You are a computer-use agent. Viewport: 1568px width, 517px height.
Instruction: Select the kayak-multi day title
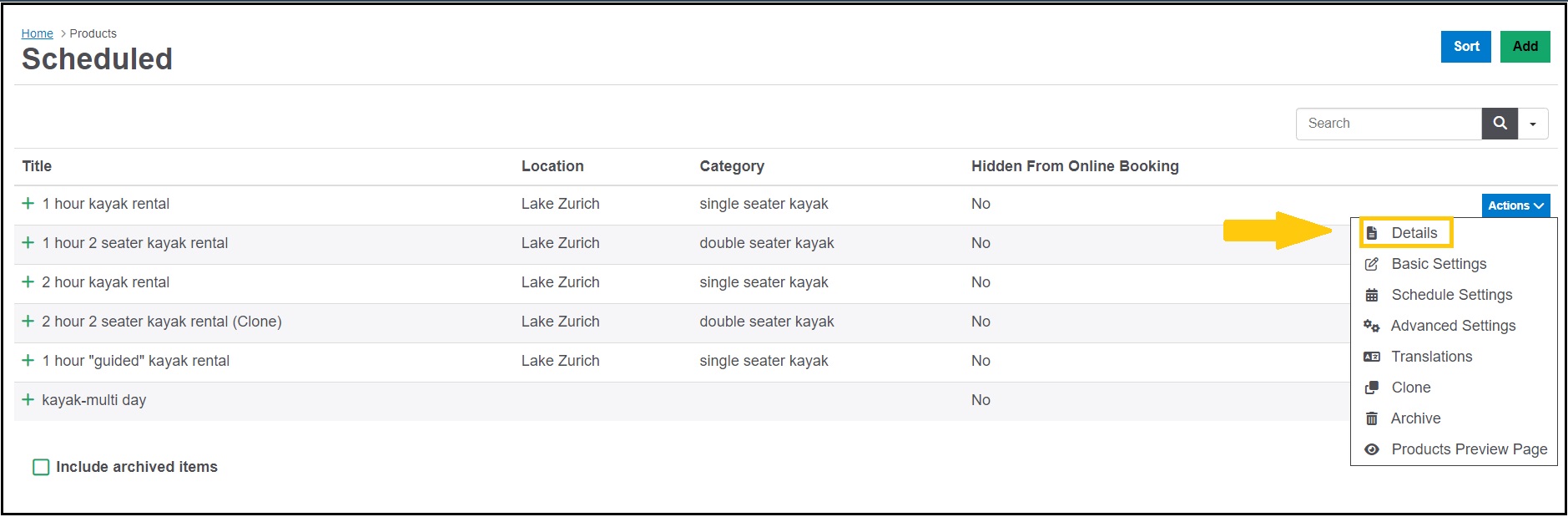(x=94, y=400)
